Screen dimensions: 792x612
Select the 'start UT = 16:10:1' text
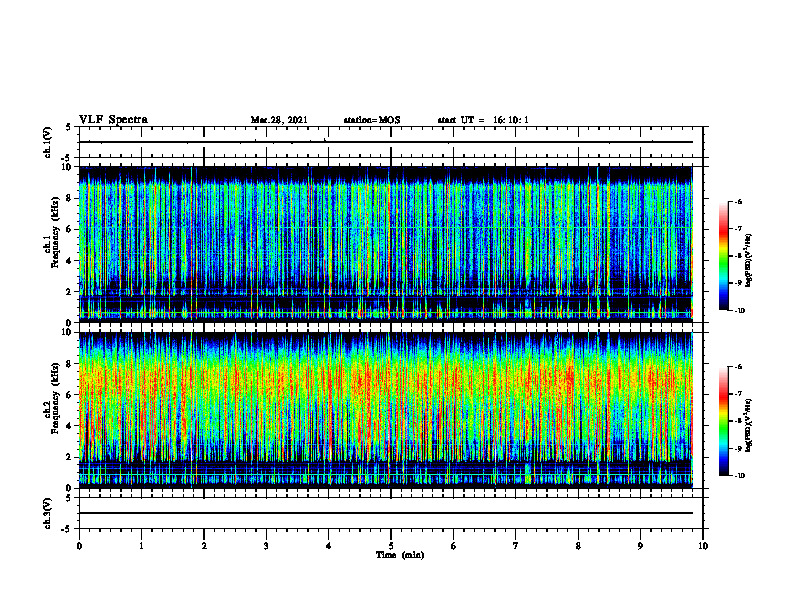[x=483, y=120]
